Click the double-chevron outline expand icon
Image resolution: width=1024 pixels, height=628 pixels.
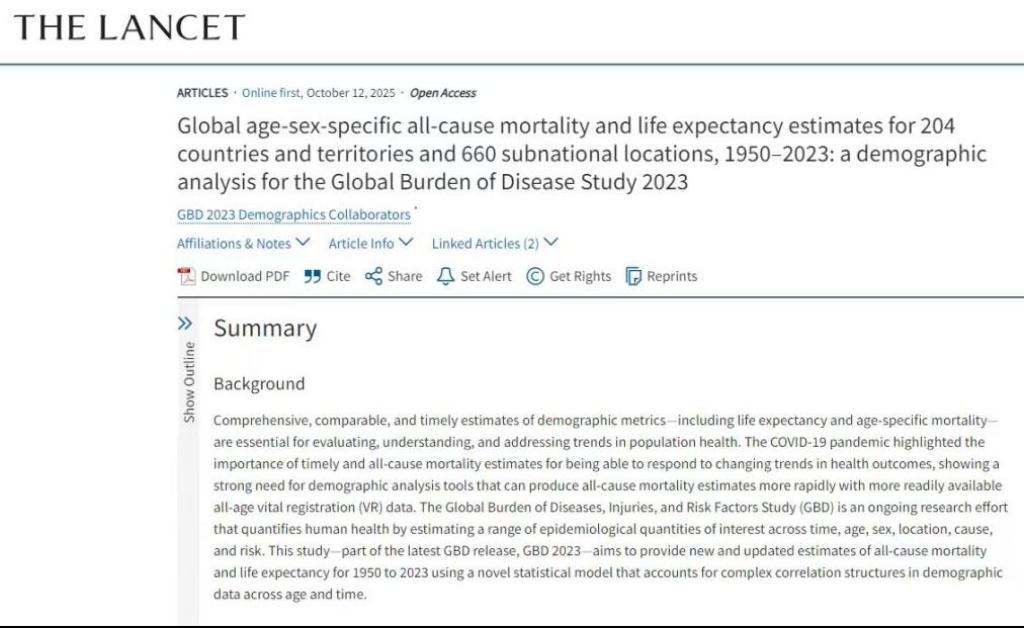185,323
